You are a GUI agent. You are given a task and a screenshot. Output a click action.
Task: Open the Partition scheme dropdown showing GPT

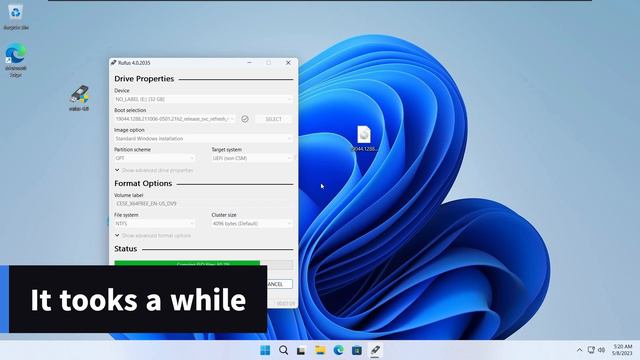pyautogui.click(x=154, y=158)
